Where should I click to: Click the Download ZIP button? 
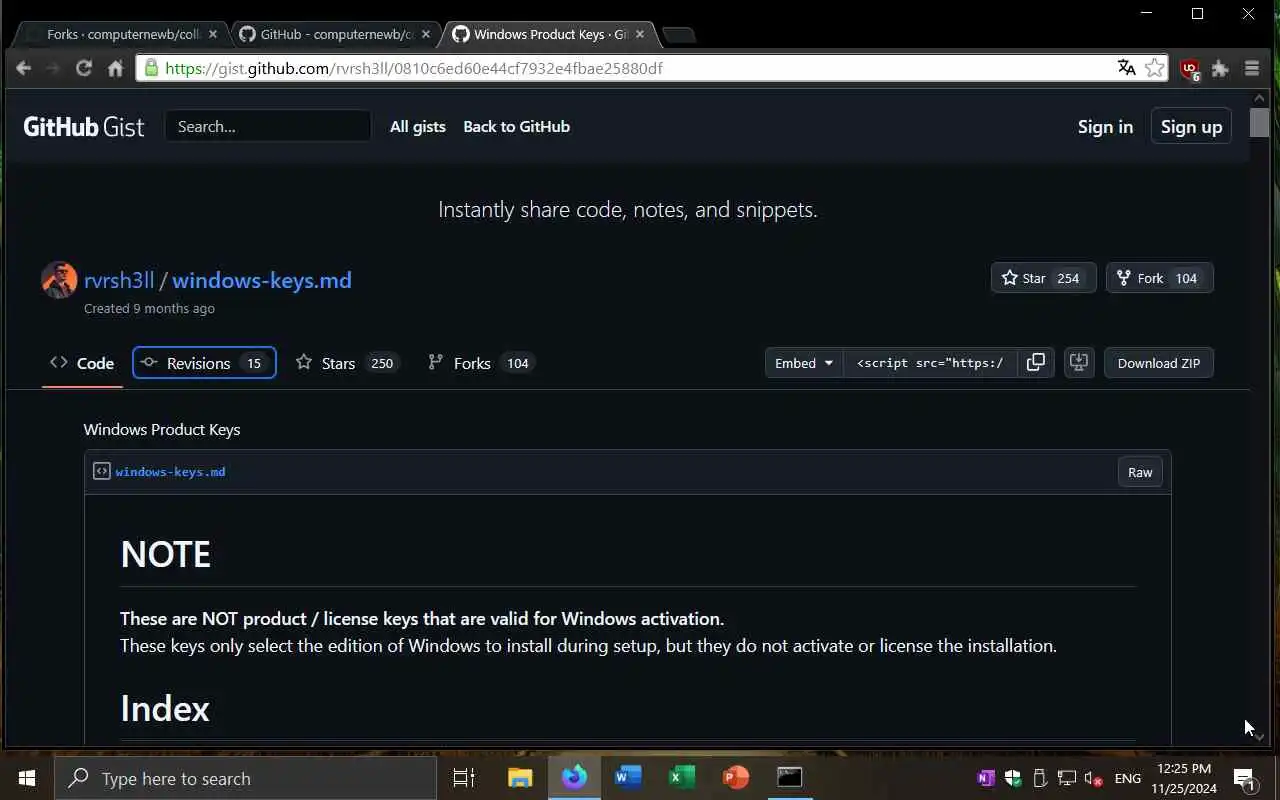1158,363
